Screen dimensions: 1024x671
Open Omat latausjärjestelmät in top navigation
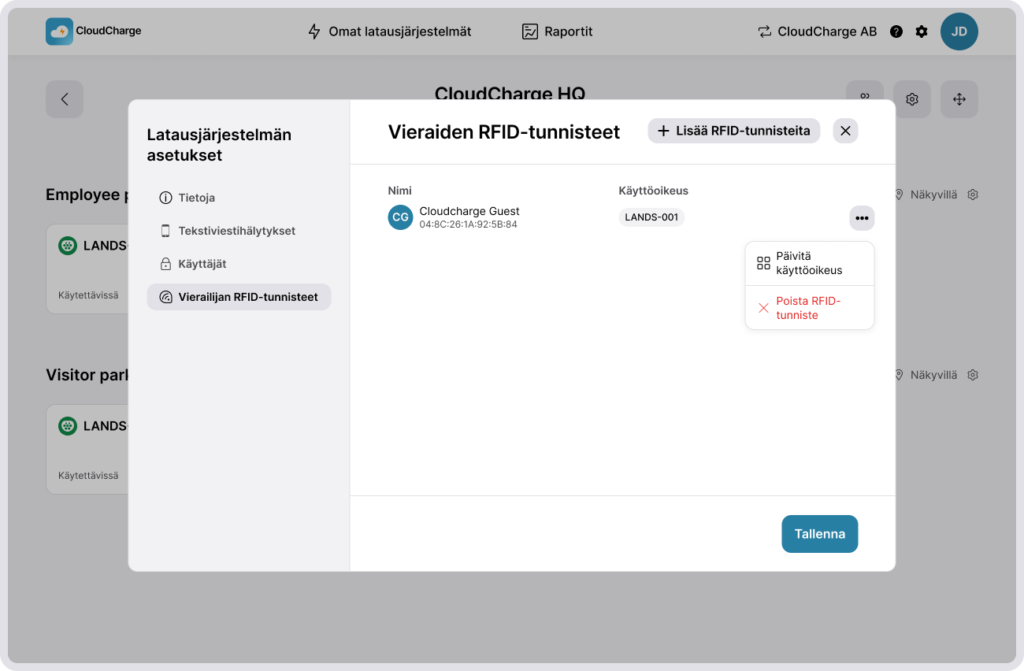pyautogui.click(x=389, y=31)
